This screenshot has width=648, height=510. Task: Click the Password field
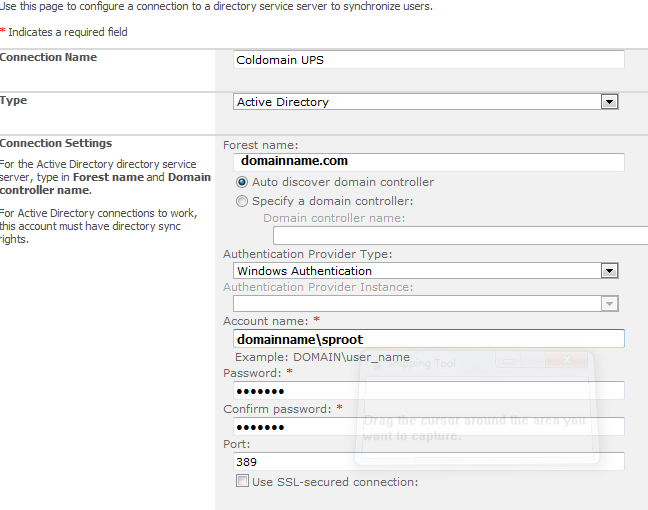429,391
